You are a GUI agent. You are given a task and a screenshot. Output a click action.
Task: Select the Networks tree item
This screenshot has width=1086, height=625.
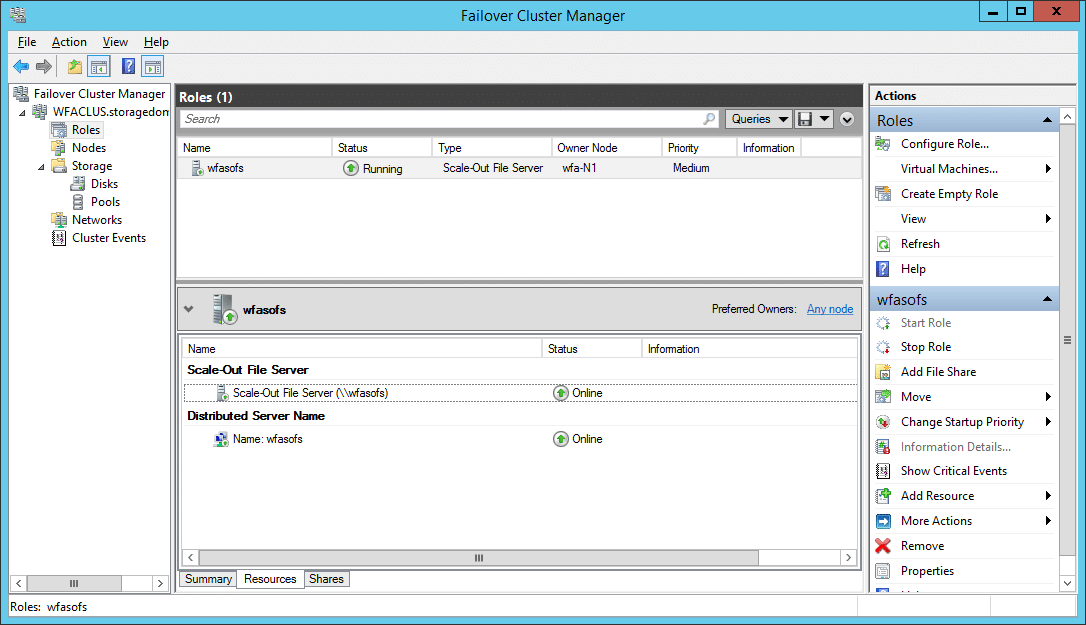tap(97, 220)
